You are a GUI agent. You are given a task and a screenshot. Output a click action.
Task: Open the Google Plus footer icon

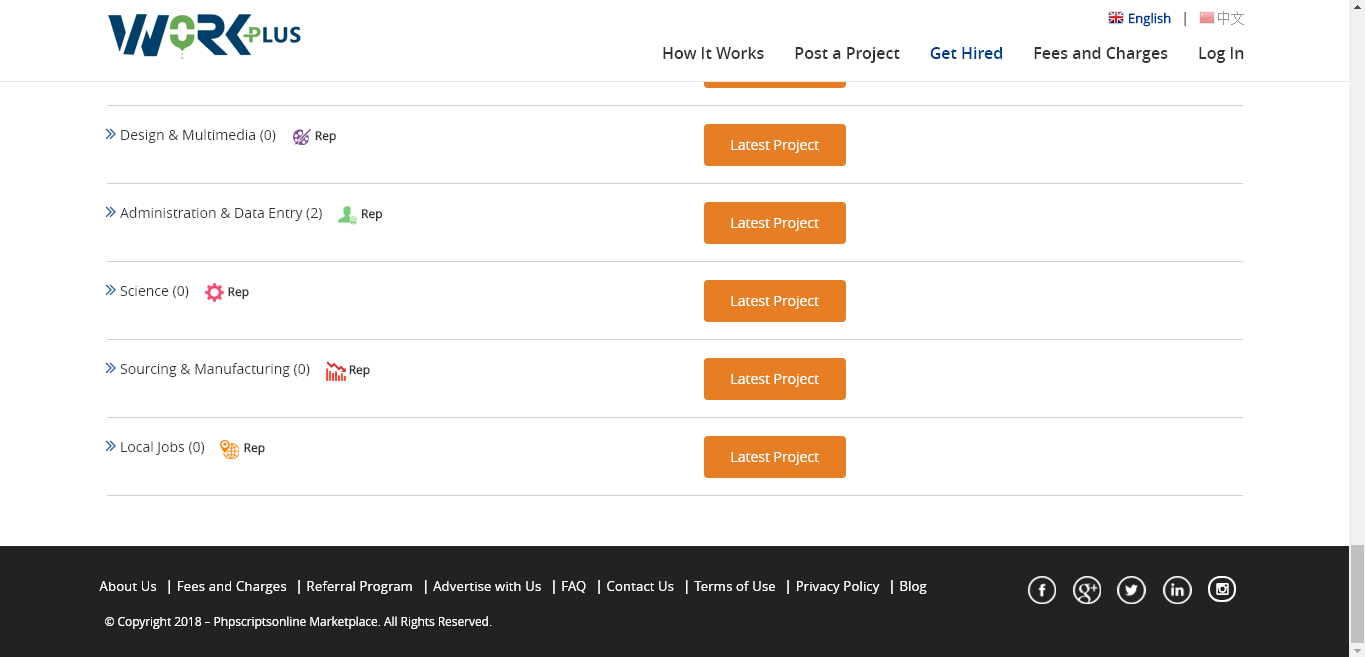tap(1087, 590)
